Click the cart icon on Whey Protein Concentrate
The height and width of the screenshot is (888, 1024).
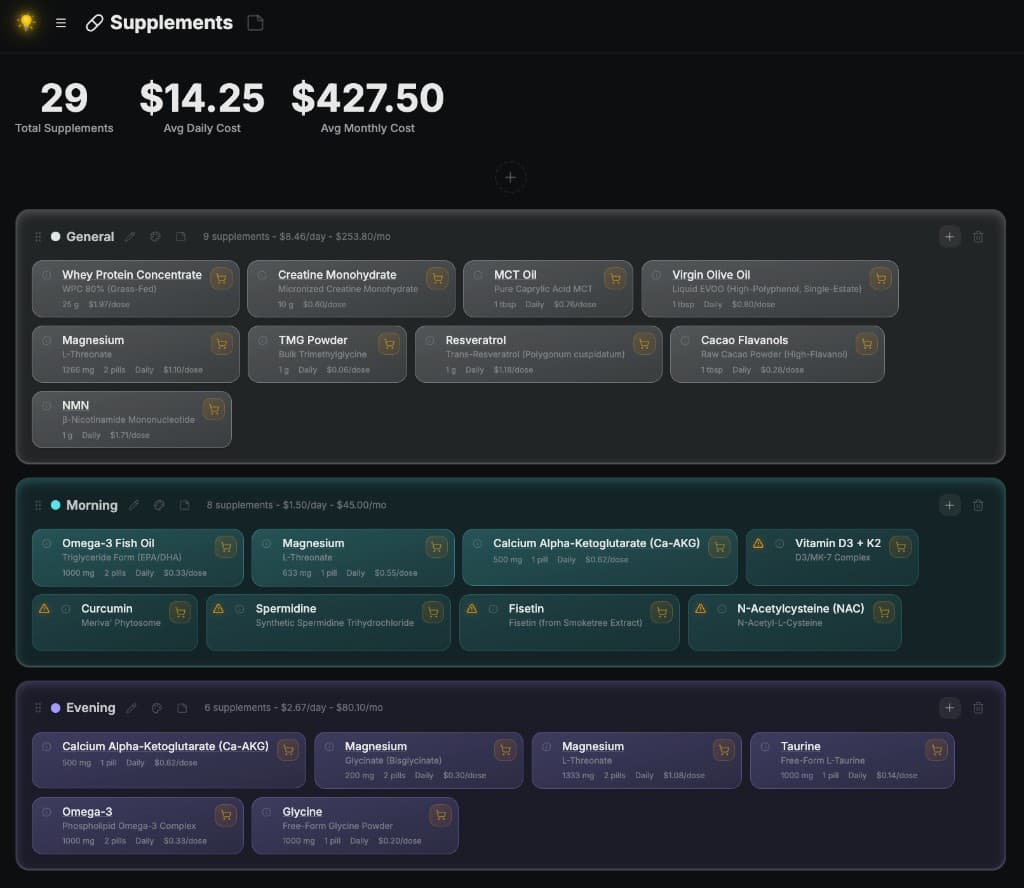tap(221, 279)
